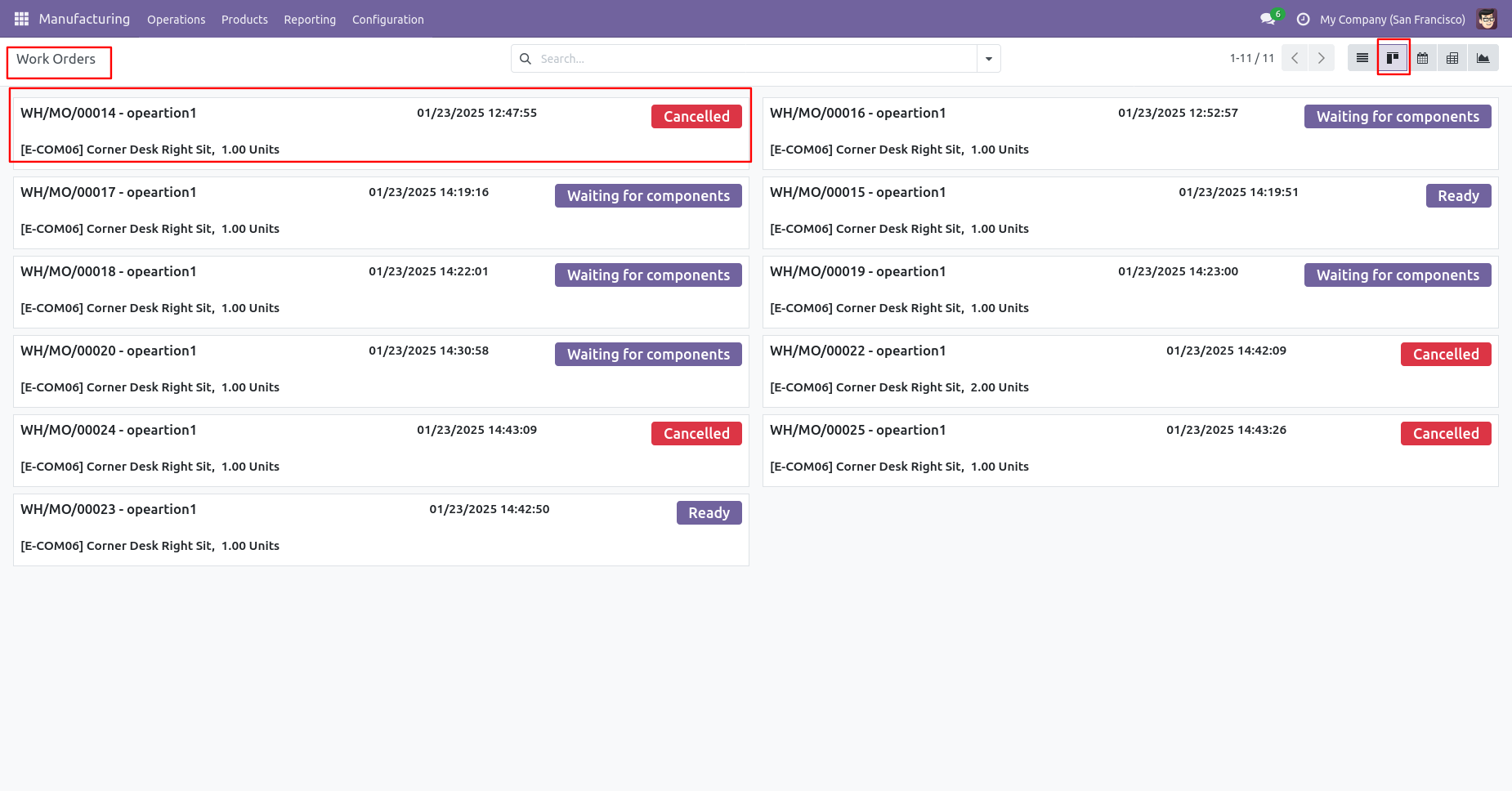Screen dimensions: 1512x791
Task: Switch to kanban view
Action: [x=1393, y=58]
